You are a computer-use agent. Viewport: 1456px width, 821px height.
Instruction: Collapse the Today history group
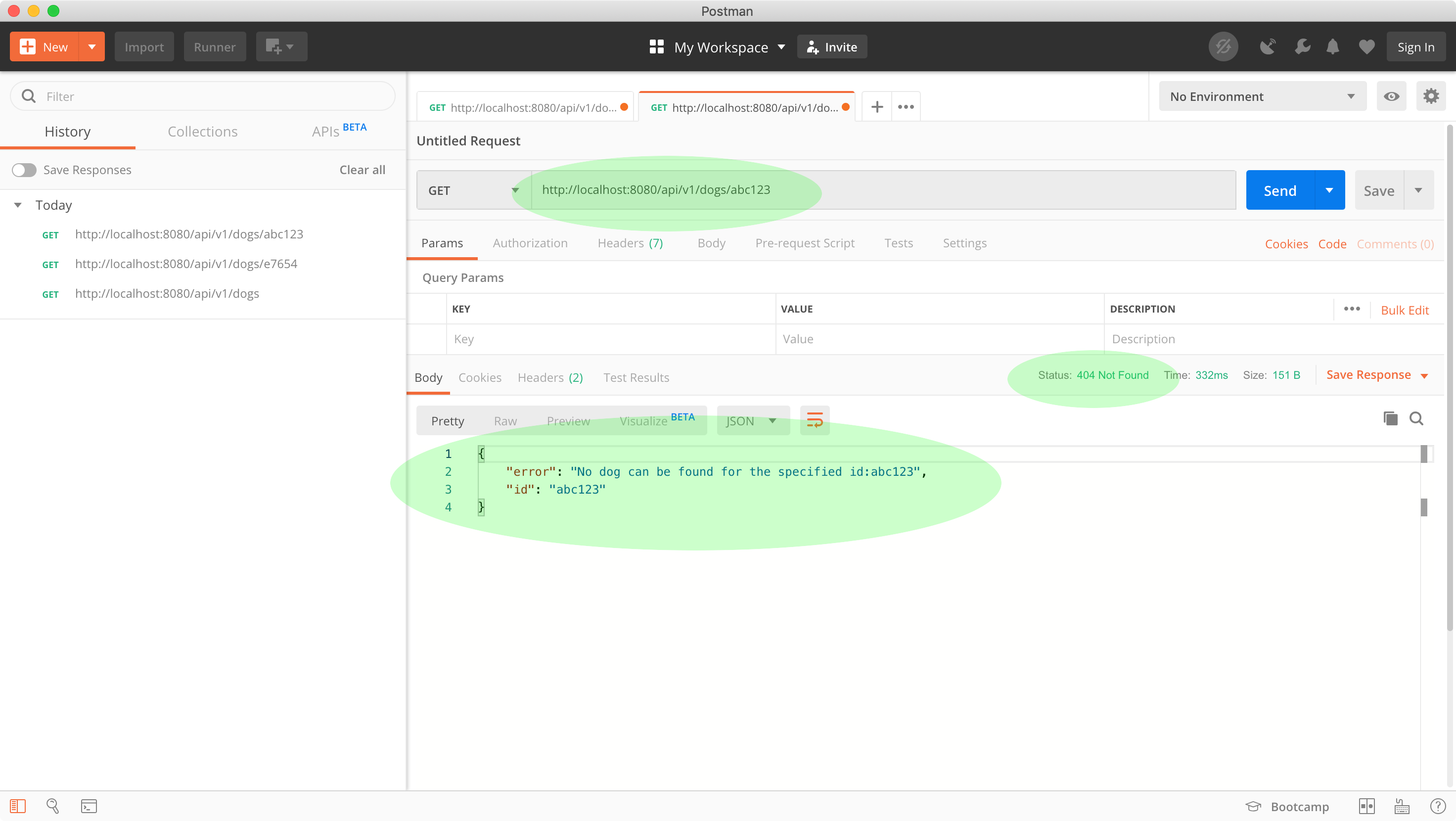pyautogui.click(x=18, y=205)
